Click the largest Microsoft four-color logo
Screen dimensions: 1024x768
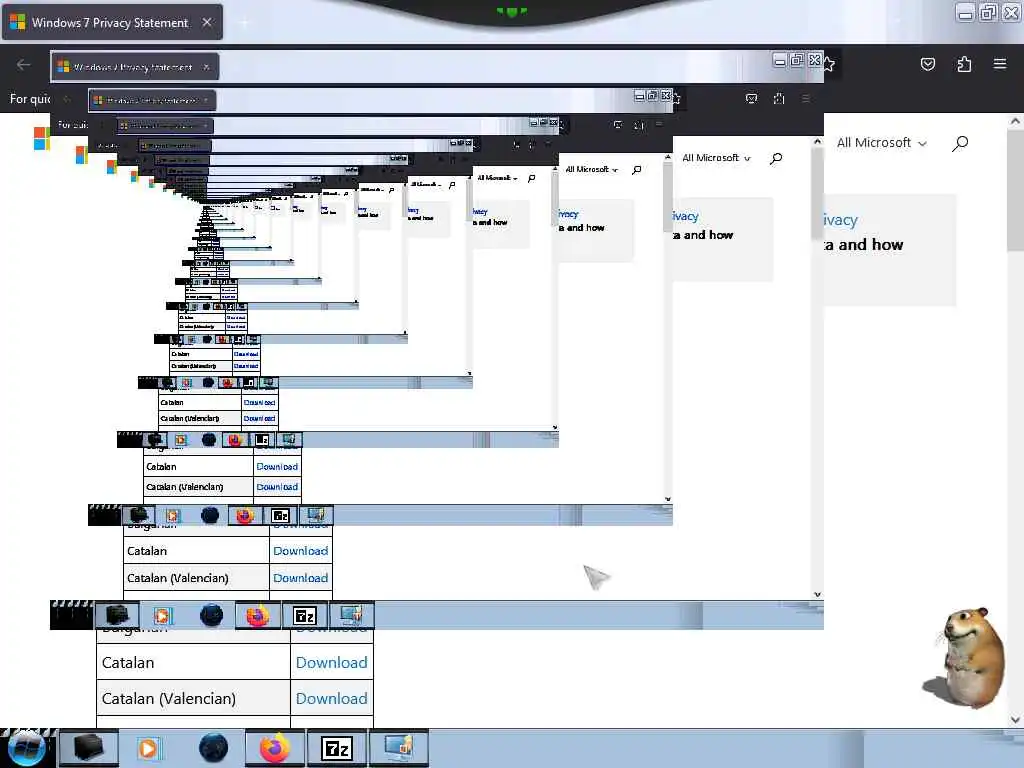(x=42, y=138)
